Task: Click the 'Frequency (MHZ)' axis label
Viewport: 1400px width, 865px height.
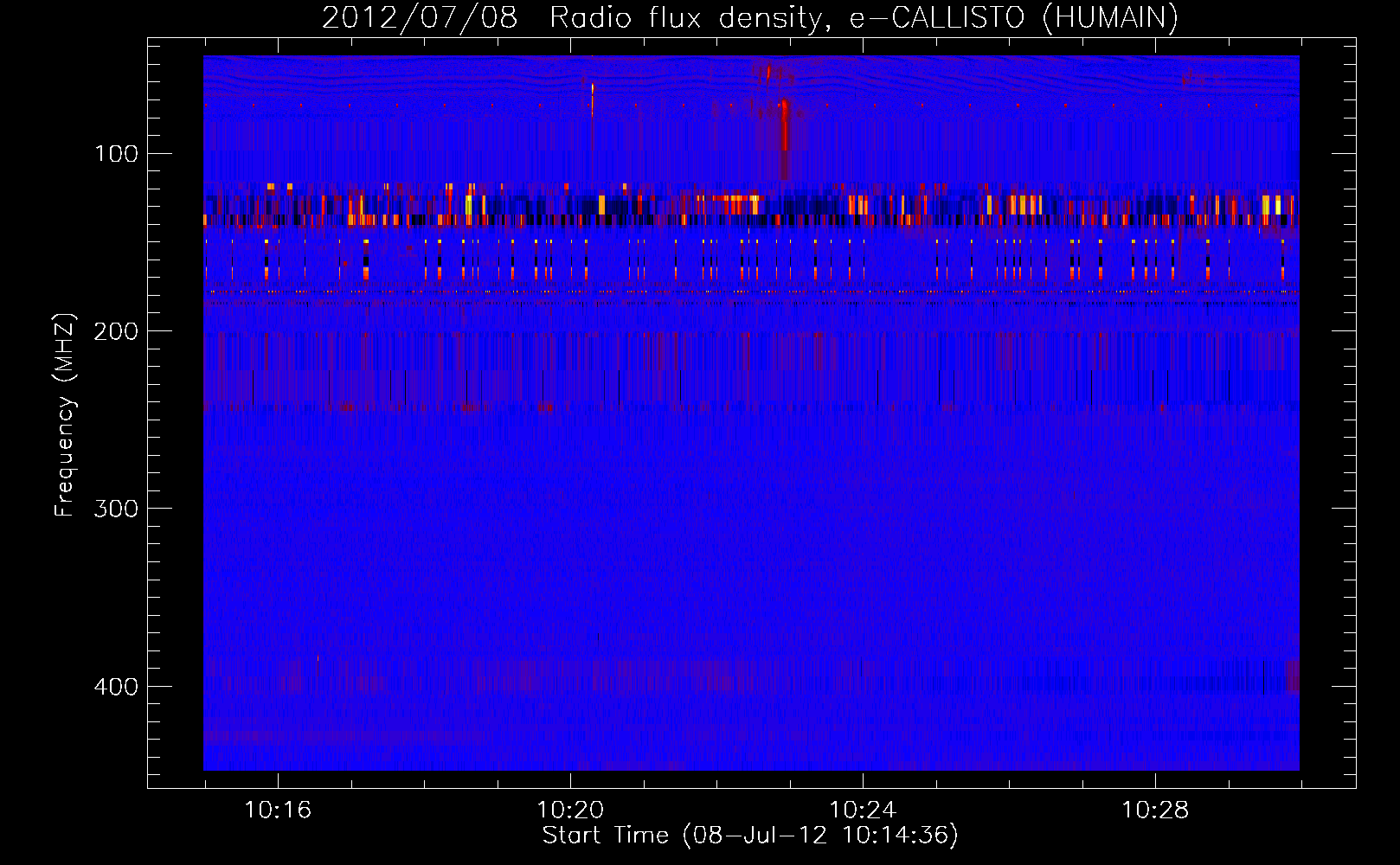Action: click(65, 414)
